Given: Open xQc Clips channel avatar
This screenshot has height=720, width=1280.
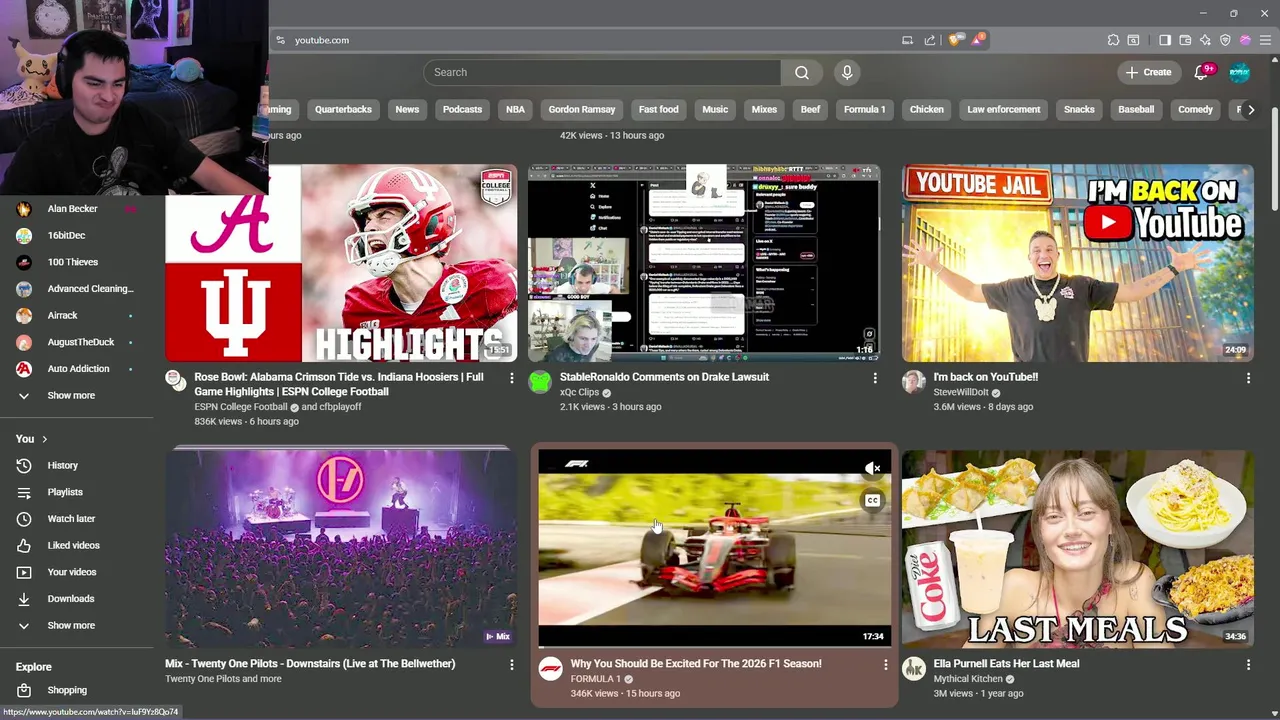Looking at the screenshot, I should point(540,381).
